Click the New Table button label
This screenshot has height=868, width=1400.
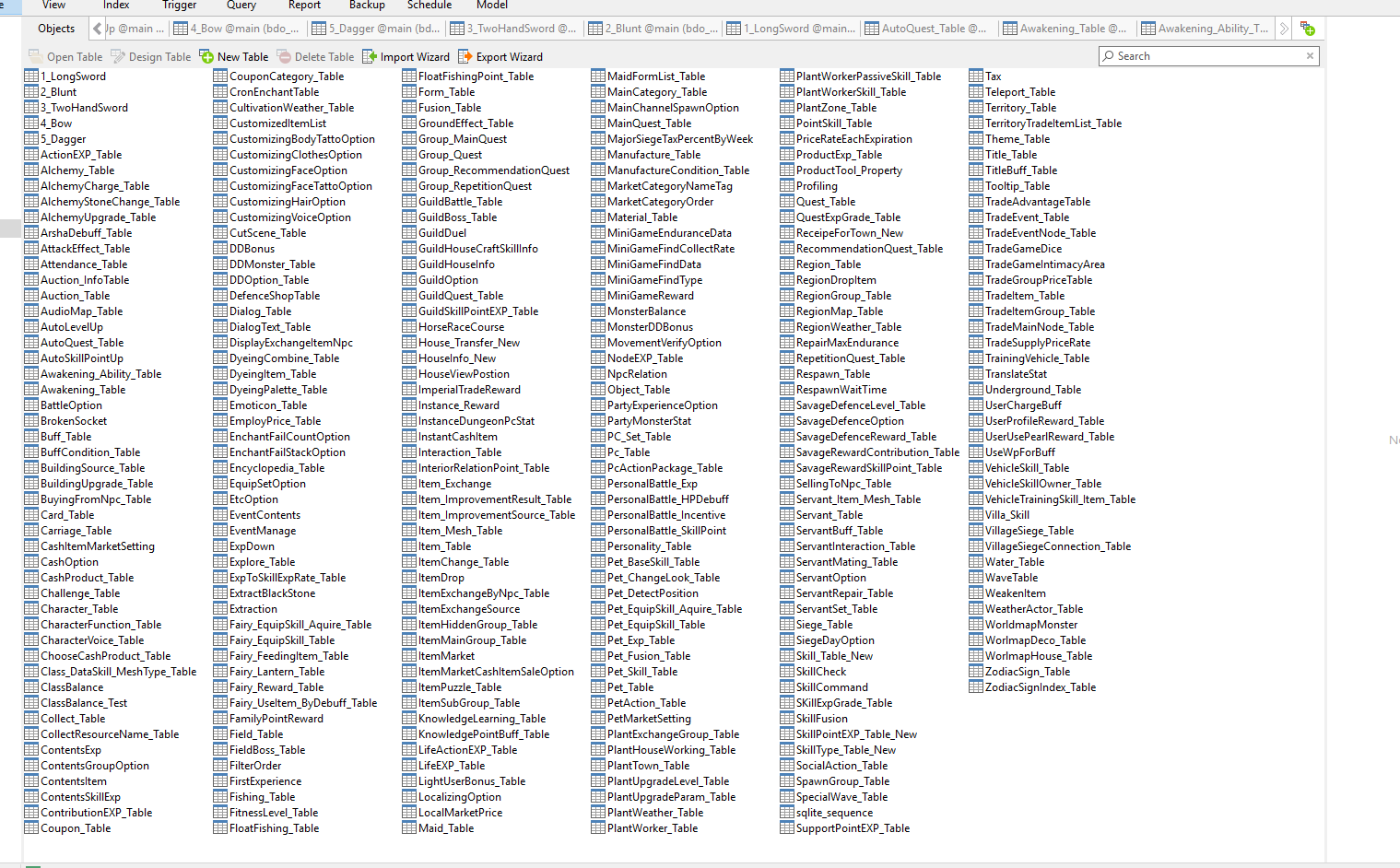242,57
